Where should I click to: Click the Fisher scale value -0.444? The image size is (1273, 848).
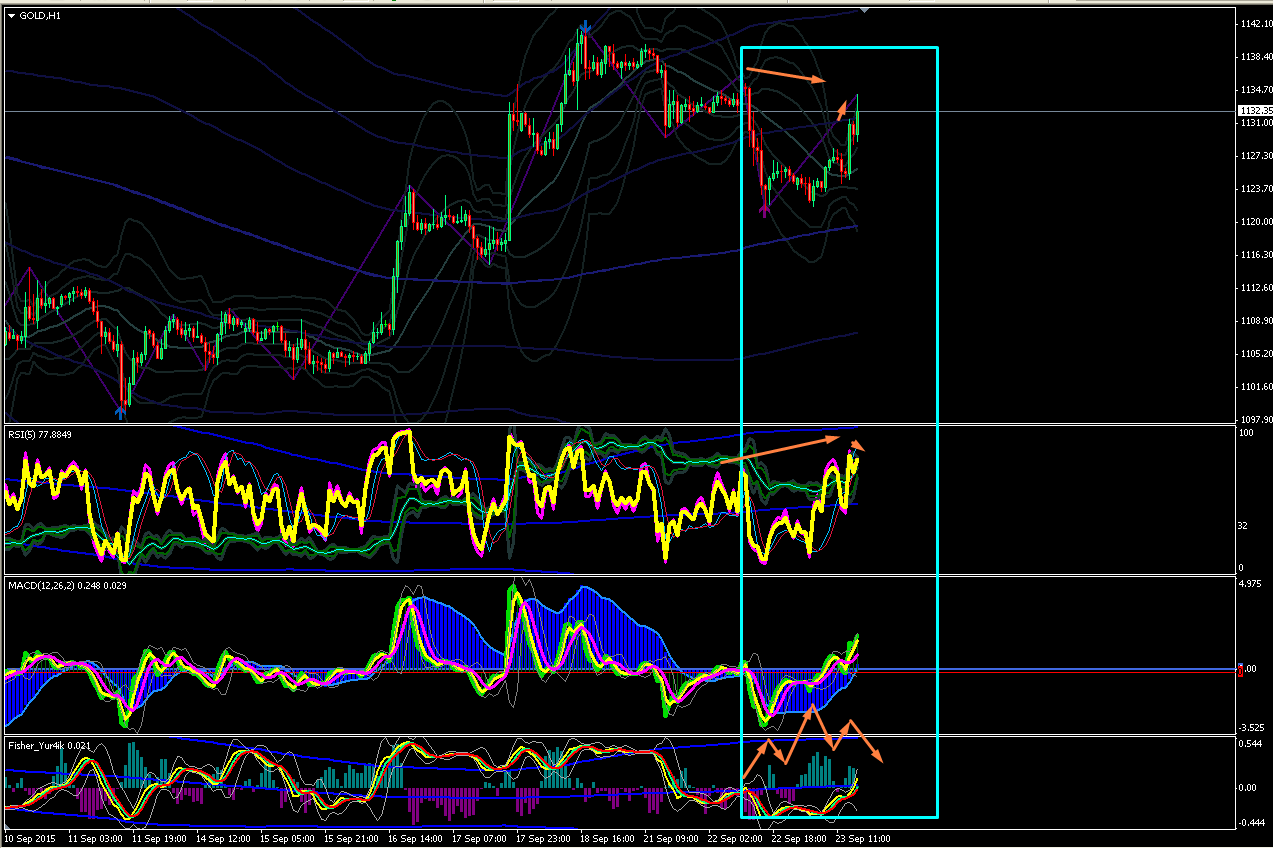click(x=1251, y=822)
